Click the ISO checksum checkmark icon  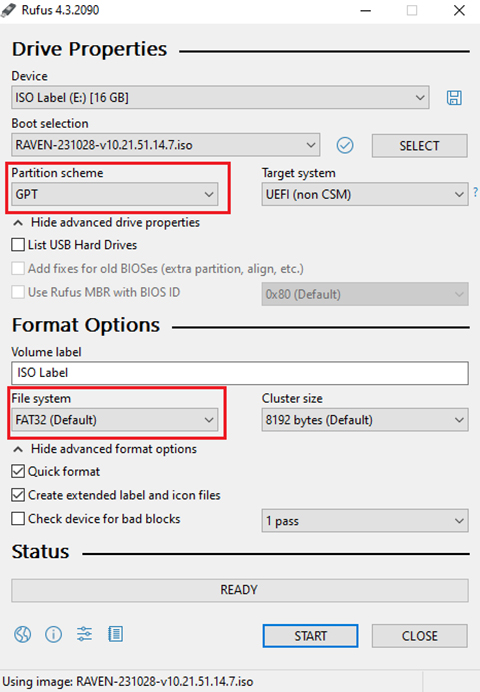pos(345,145)
